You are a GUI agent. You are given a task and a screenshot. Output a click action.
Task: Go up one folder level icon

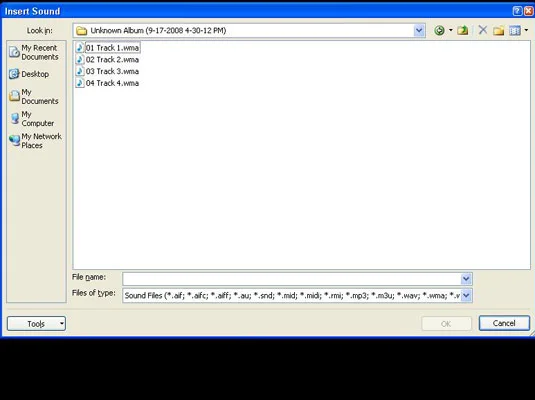[463, 31]
